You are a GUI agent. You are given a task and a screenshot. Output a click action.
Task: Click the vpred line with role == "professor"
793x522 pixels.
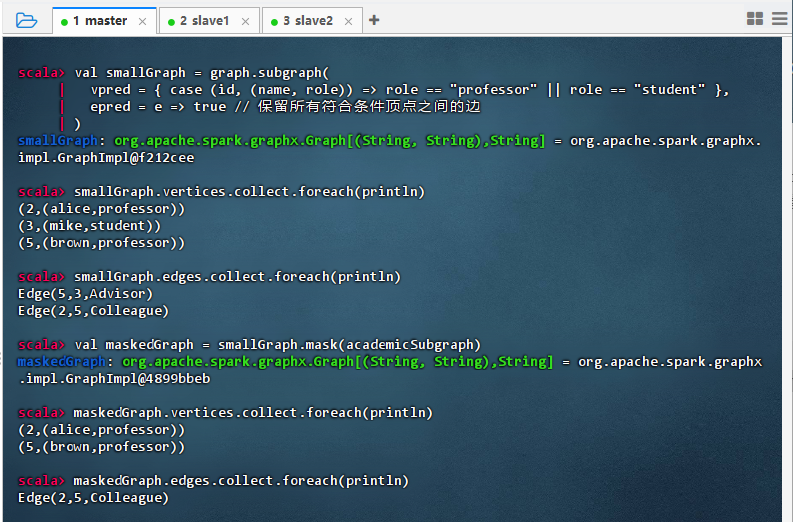pyautogui.click(x=410, y=90)
